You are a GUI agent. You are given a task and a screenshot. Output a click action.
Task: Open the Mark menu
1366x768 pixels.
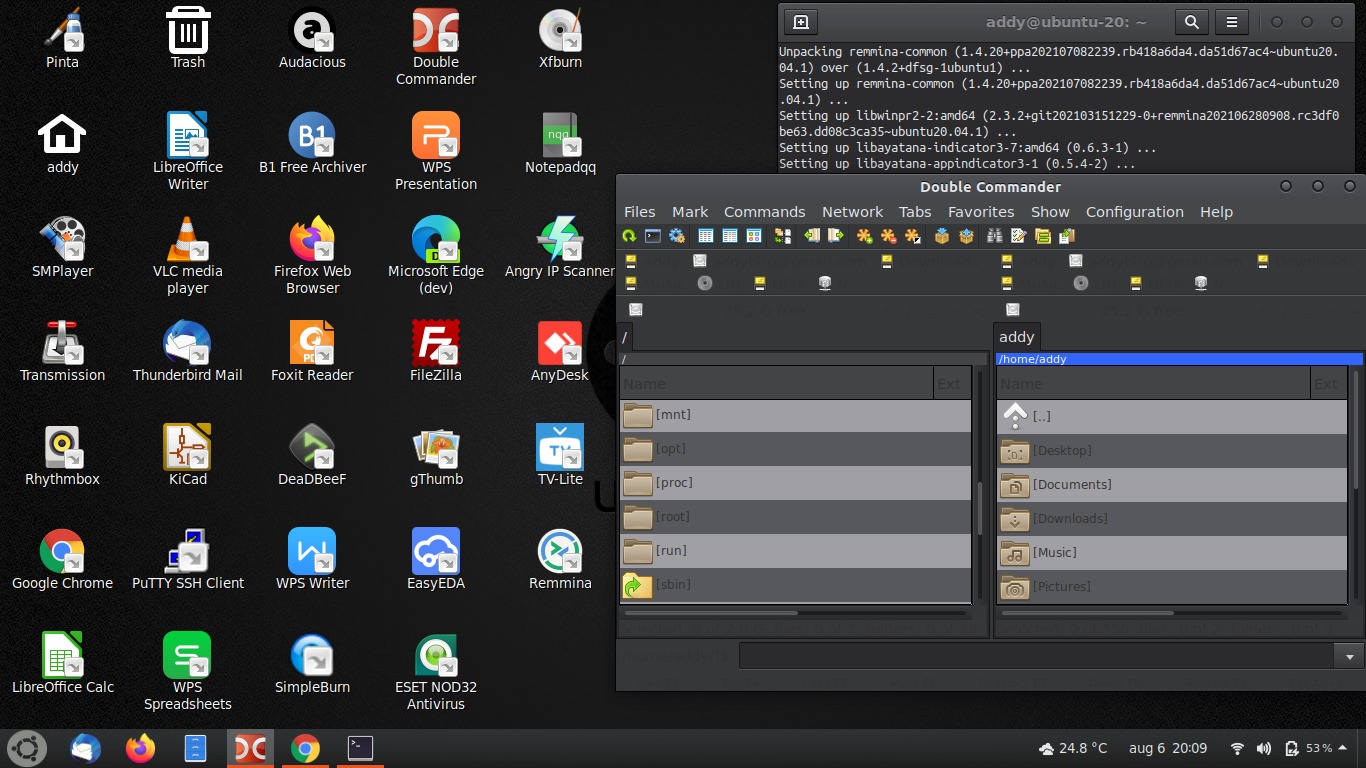tap(690, 212)
